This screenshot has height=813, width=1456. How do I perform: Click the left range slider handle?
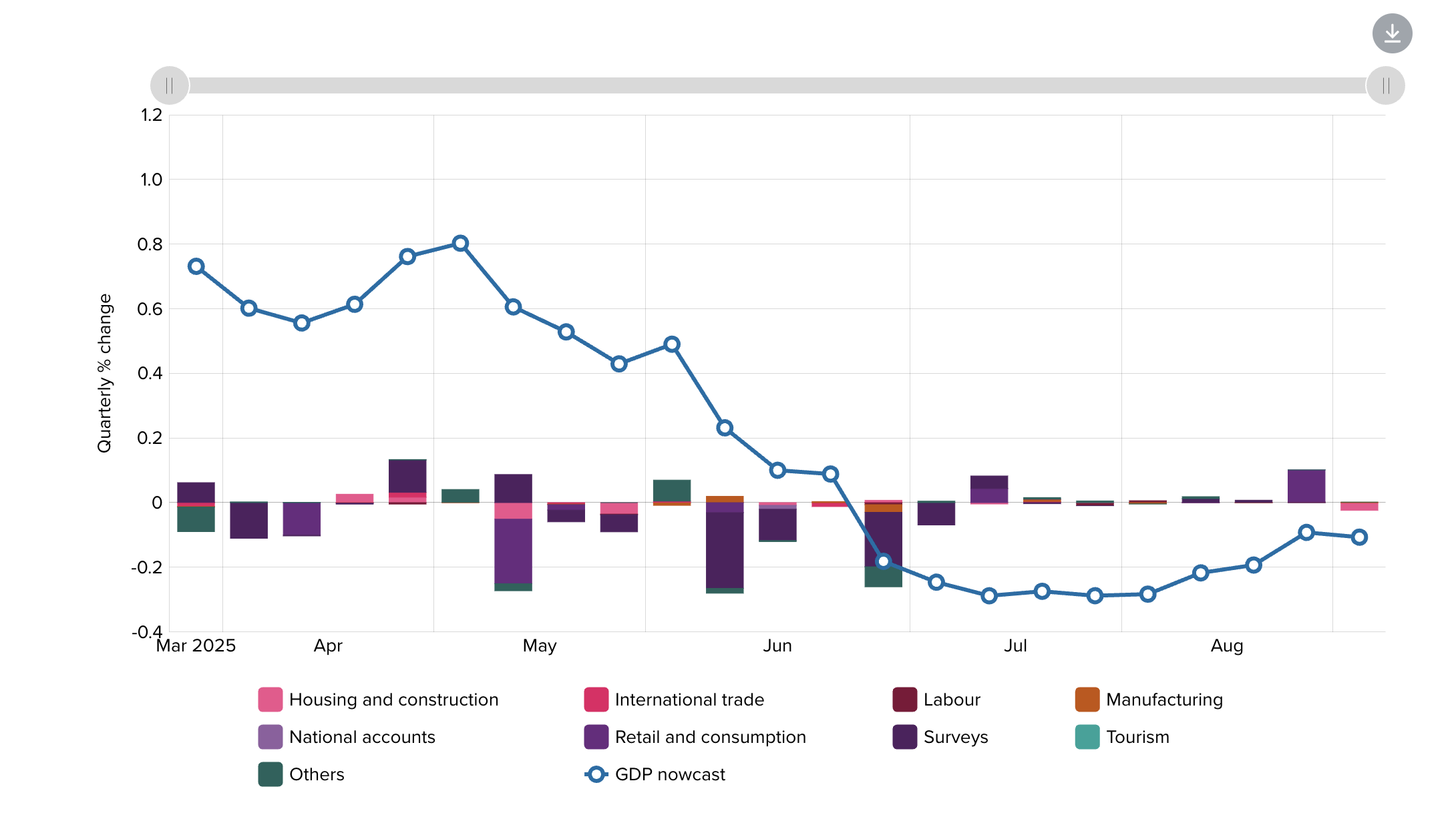point(170,85)
